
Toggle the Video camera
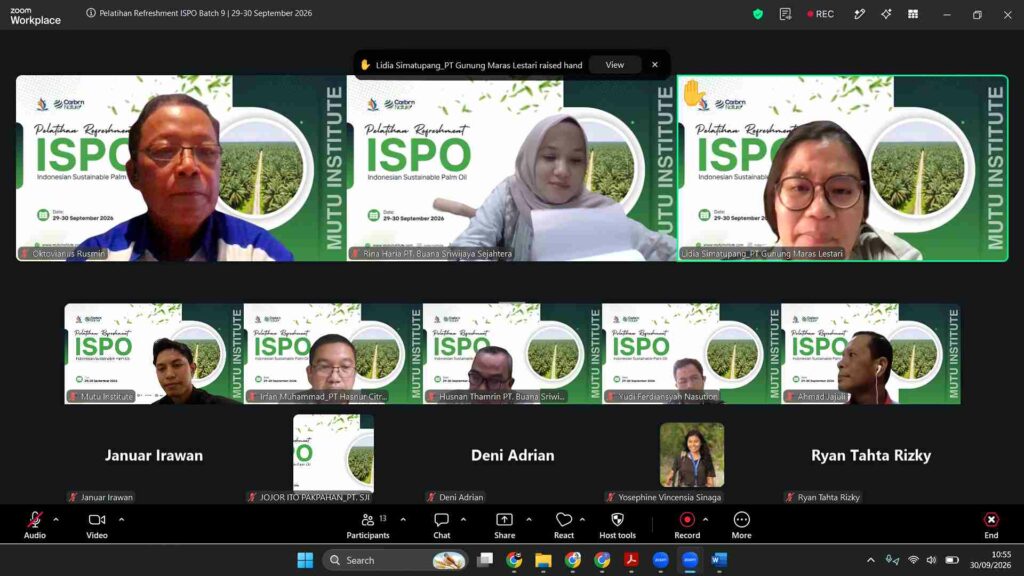97,526
